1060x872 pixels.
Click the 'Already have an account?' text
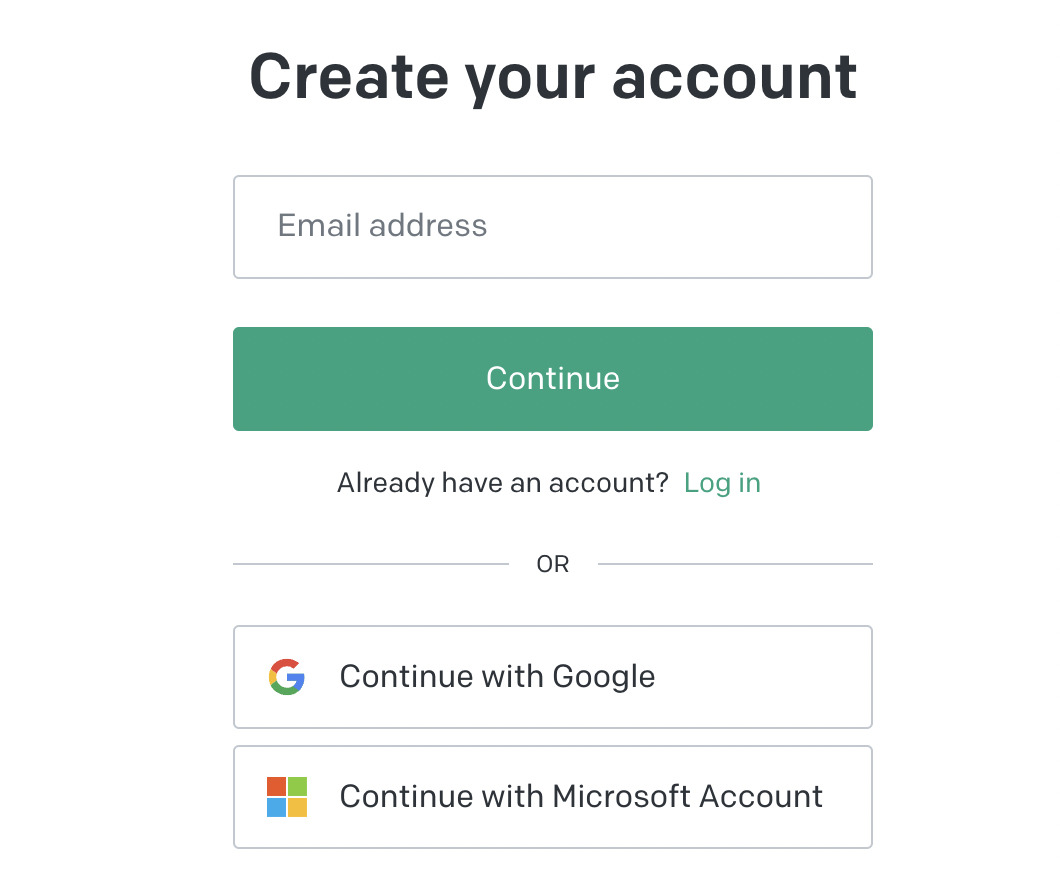503,483
